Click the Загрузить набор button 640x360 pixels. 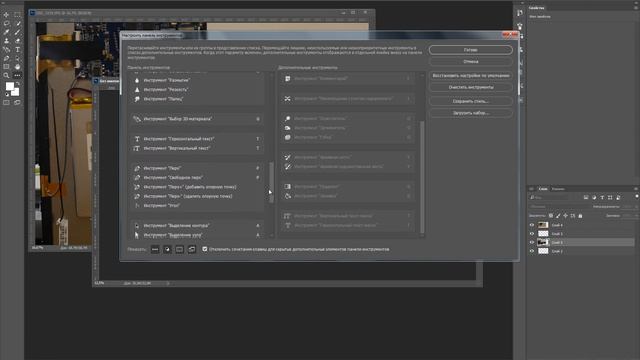point(471,113)
